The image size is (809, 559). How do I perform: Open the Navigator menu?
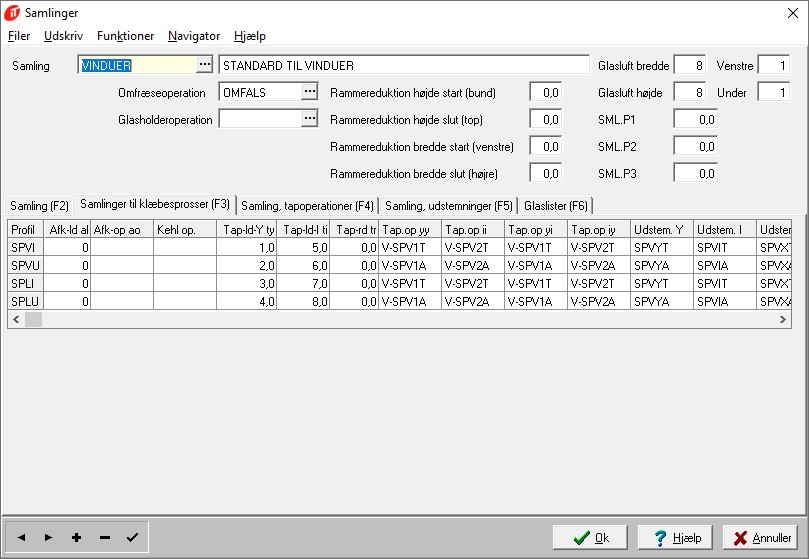[194, 36]
